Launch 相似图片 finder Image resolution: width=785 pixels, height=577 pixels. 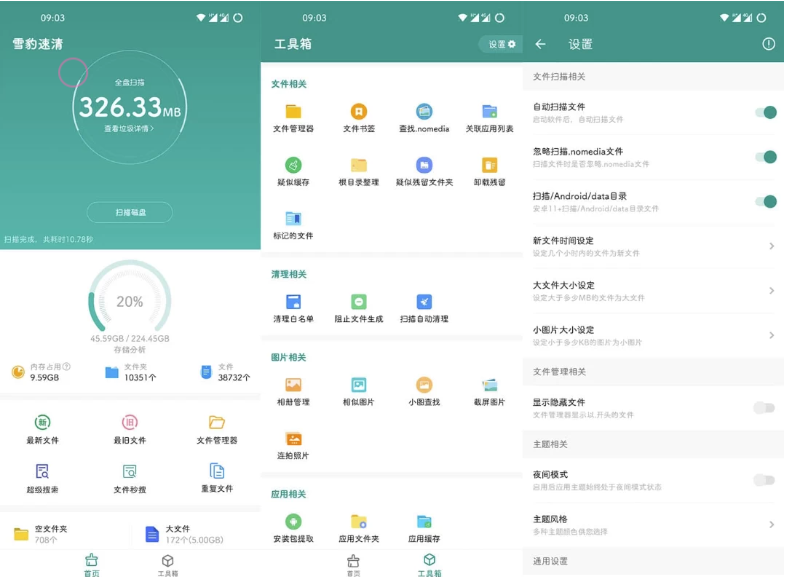point(358,390)
